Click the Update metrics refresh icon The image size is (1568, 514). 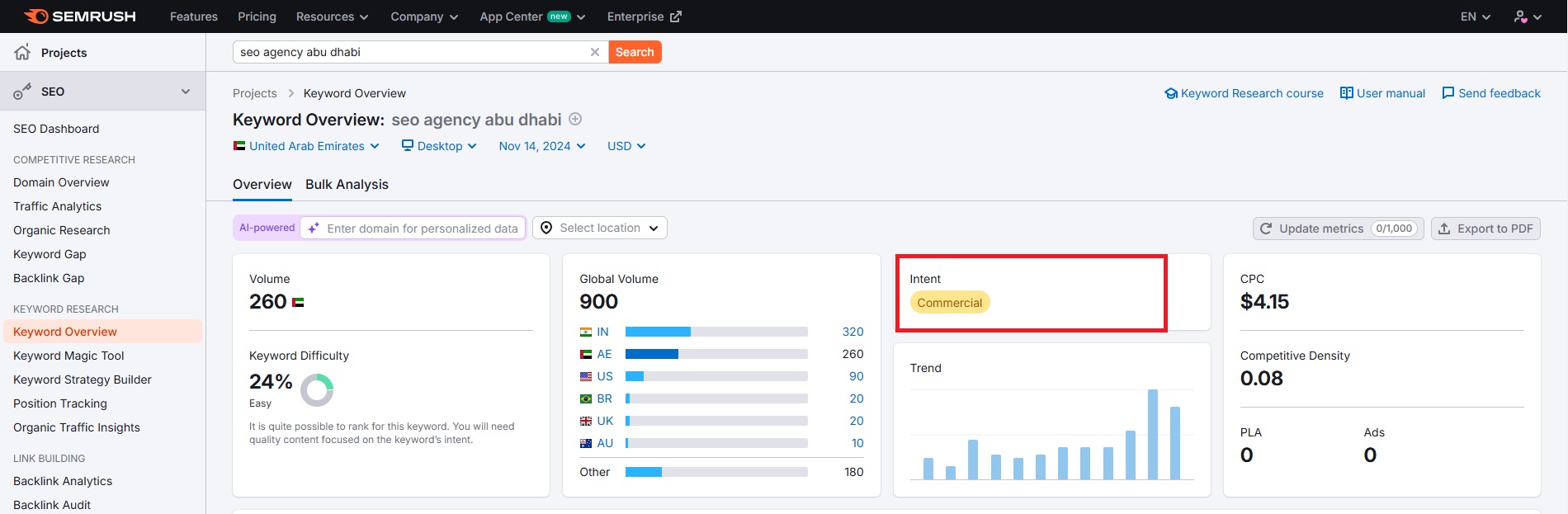(x=1266, y=229)
